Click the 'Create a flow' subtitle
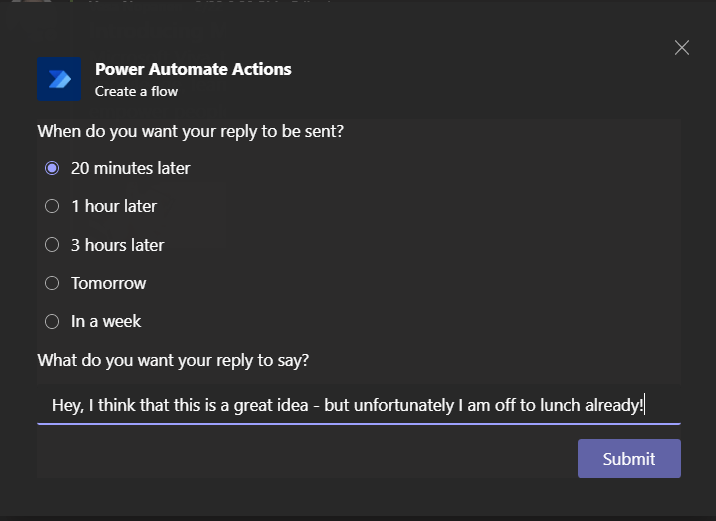Image resolution: width=716 pixels, height=521 pixels. pos(136,91)
